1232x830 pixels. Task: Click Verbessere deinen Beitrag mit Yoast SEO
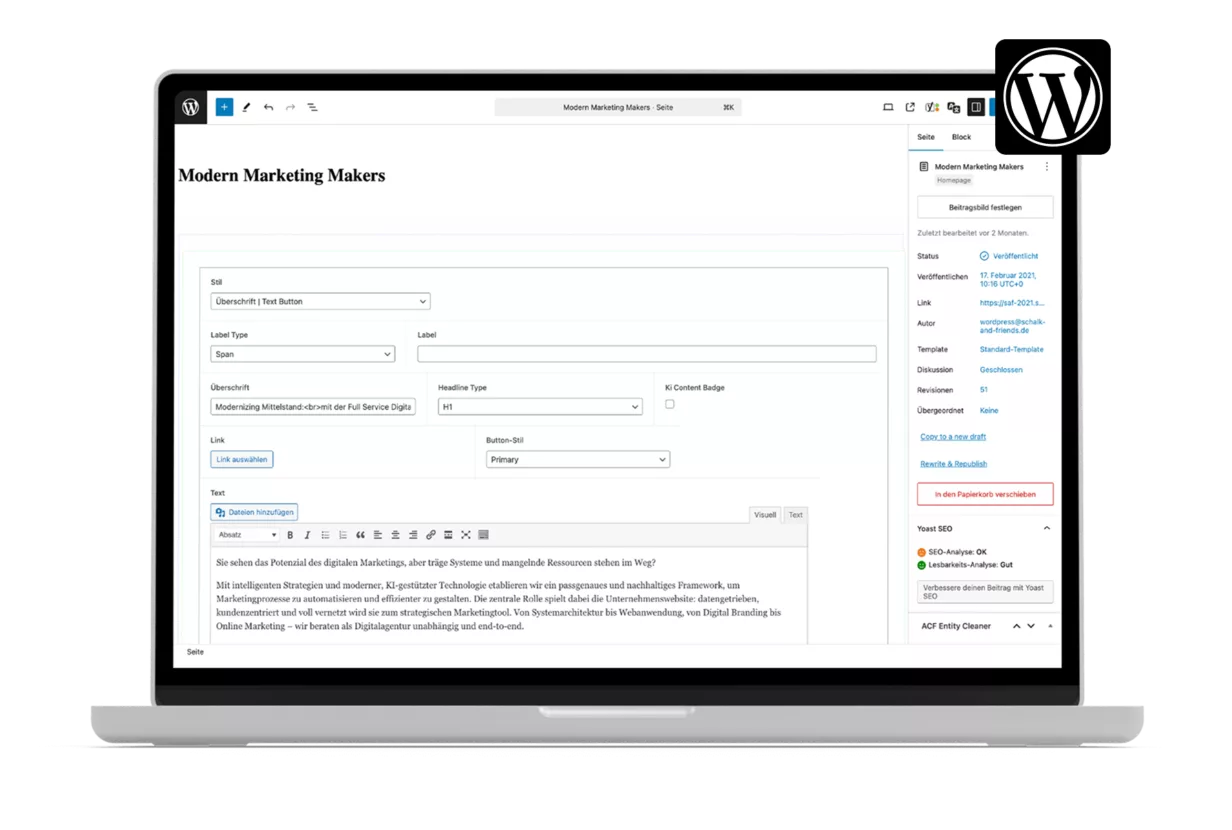click(x=985, y=591)
